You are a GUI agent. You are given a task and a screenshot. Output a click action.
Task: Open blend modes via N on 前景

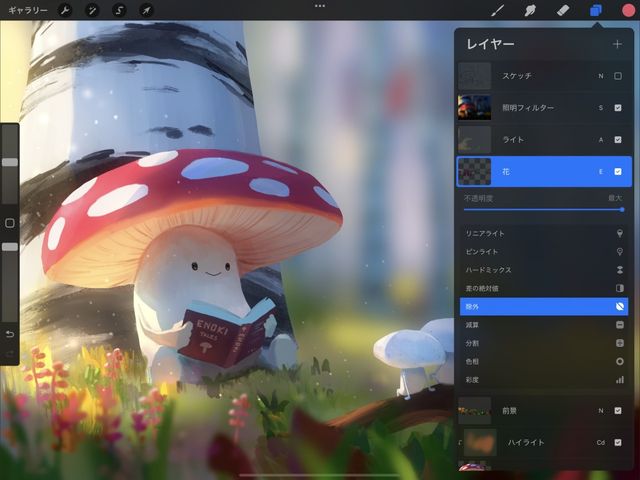(x=601, y=411)
